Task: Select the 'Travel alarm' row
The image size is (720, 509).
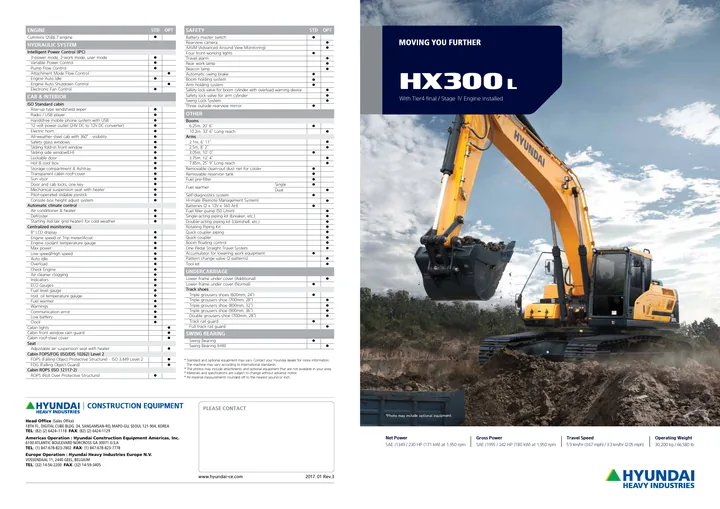Action: click(x=259, y=58)
